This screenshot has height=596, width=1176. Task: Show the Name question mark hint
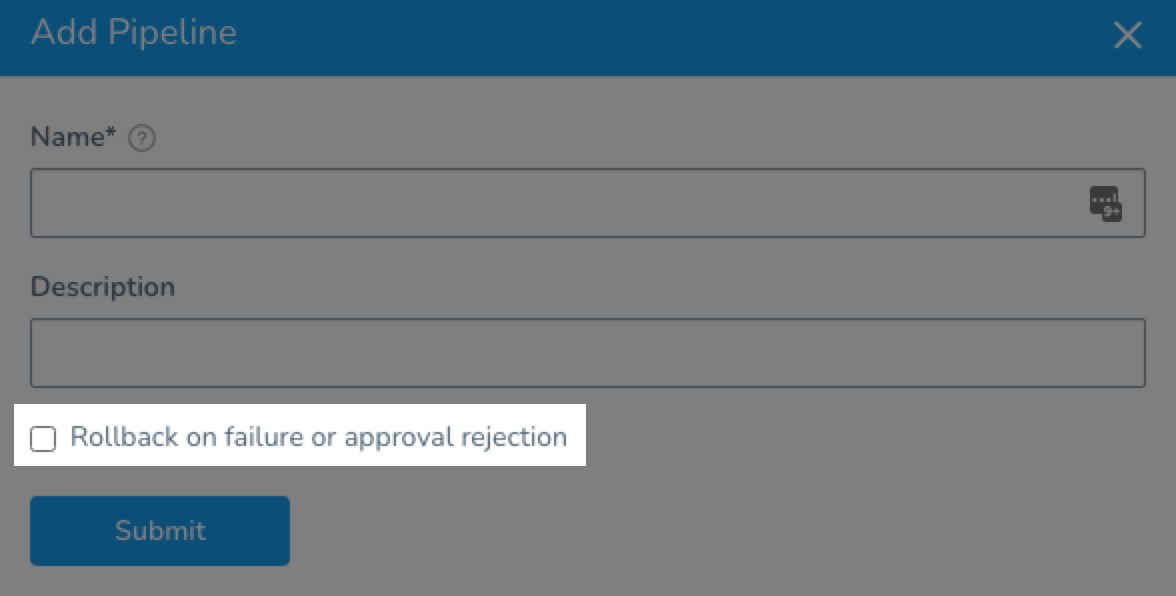[142, 138]
